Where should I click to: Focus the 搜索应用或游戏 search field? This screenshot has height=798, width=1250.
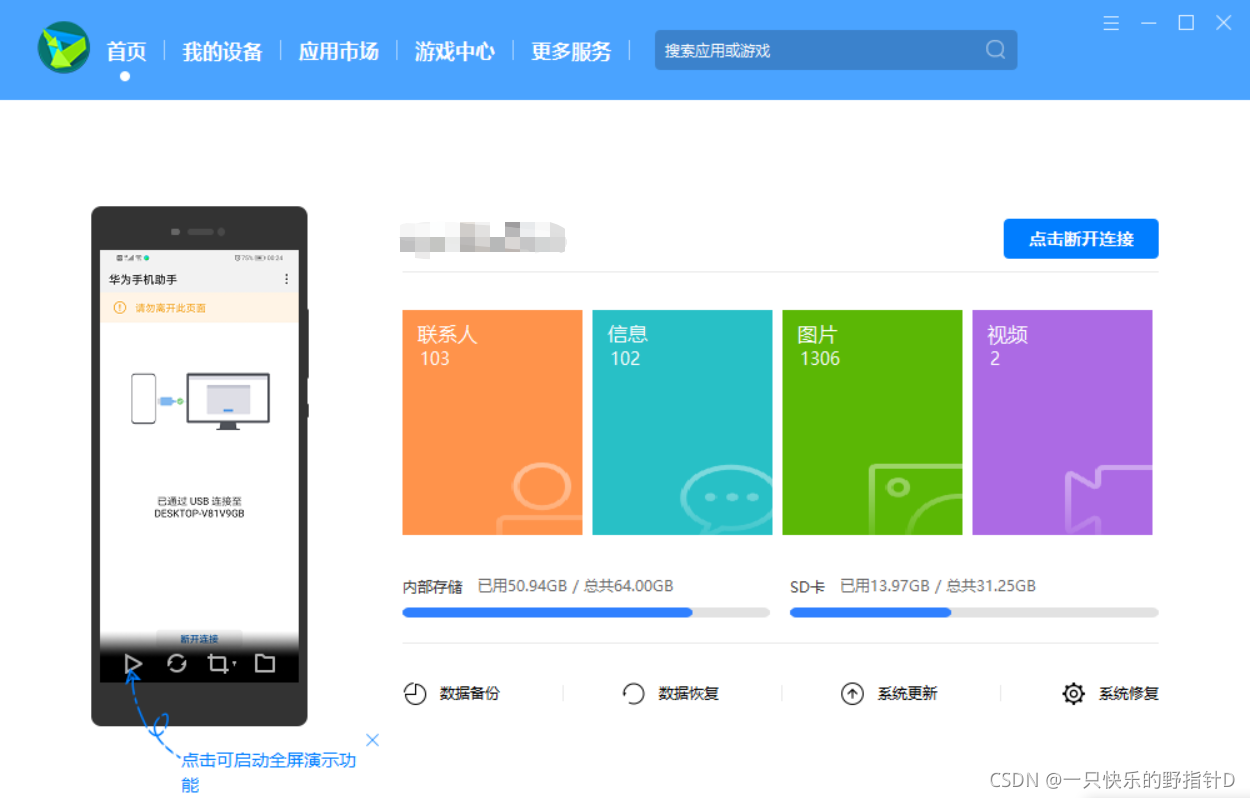point(836,50)
